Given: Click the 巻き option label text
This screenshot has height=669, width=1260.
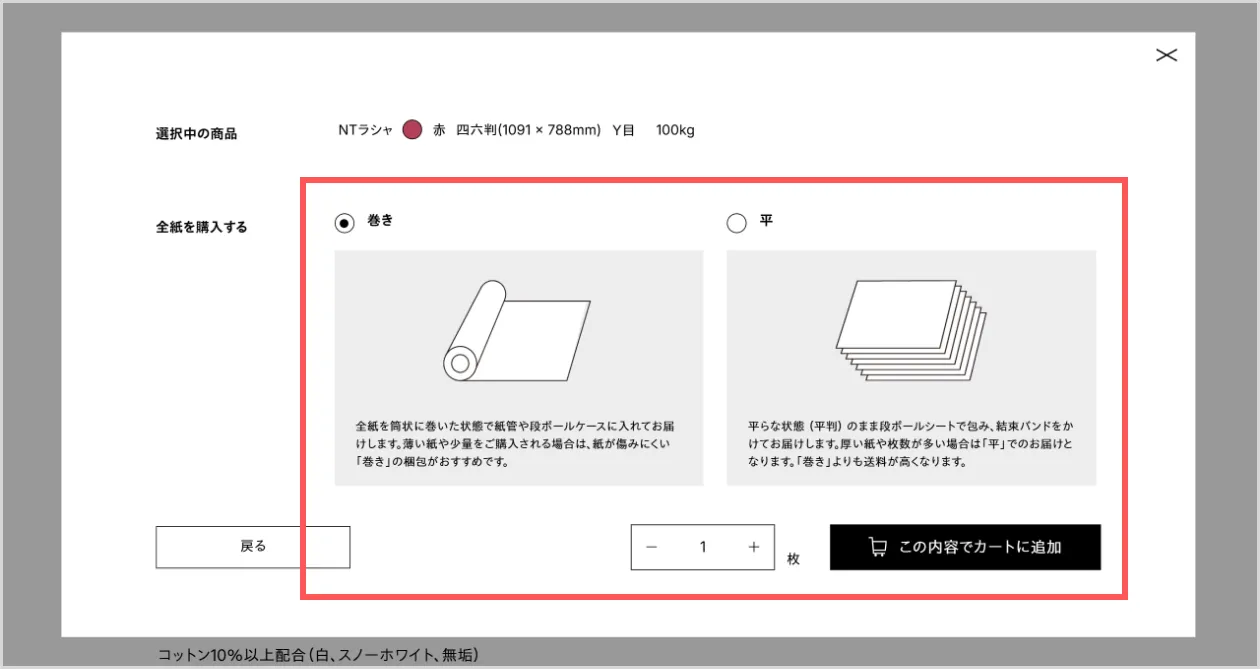Looking at the screenshot, I should pyautogui.click(x=381, y=221).
